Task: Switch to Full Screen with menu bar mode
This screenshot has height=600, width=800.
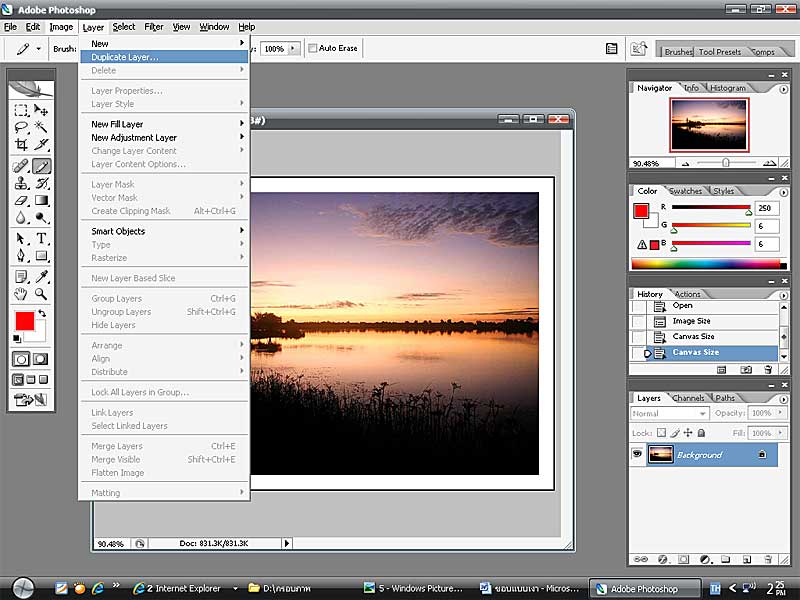Action: [x=31, y=380]
